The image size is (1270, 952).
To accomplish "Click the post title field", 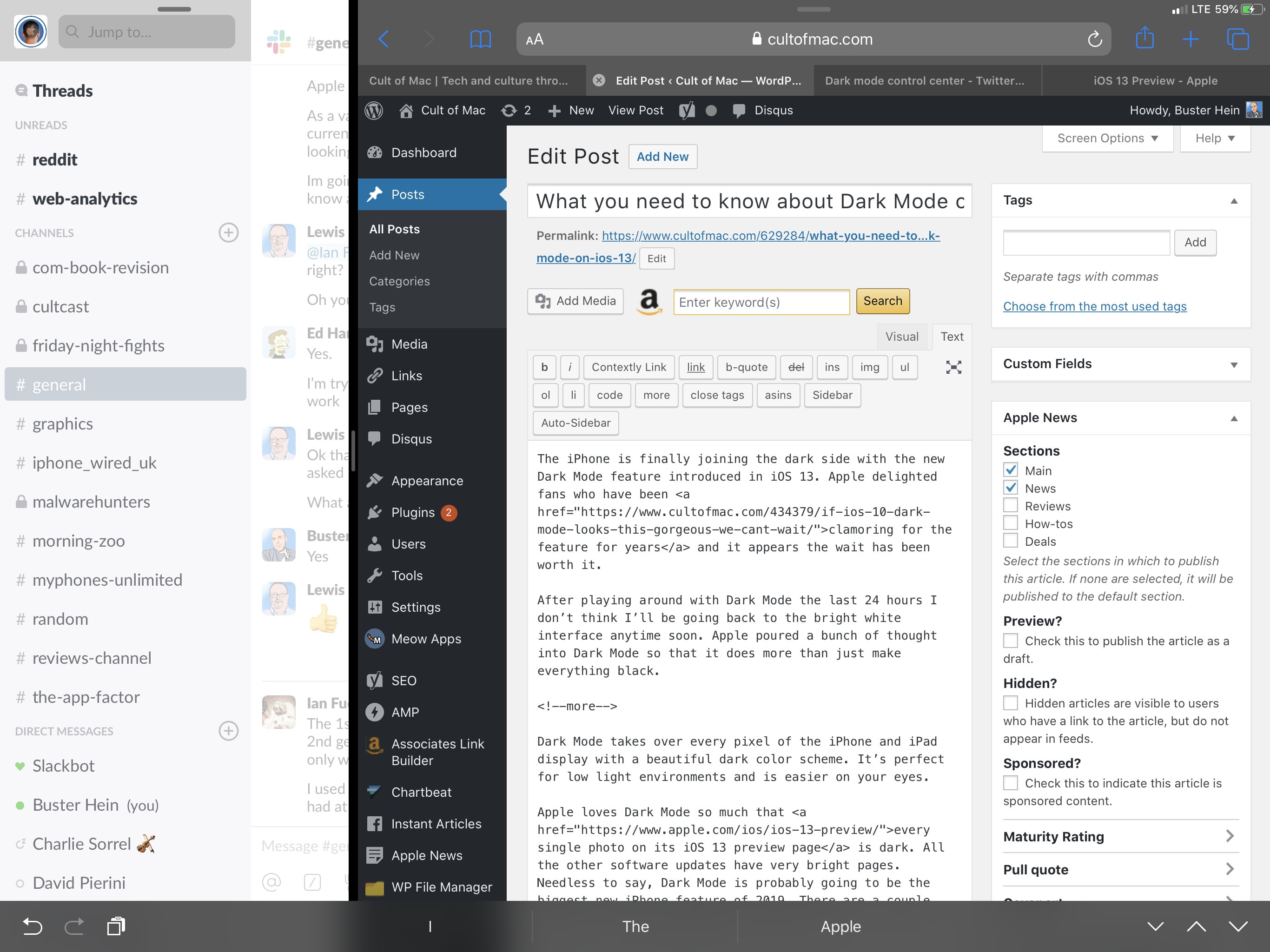I will pos(749,201).
